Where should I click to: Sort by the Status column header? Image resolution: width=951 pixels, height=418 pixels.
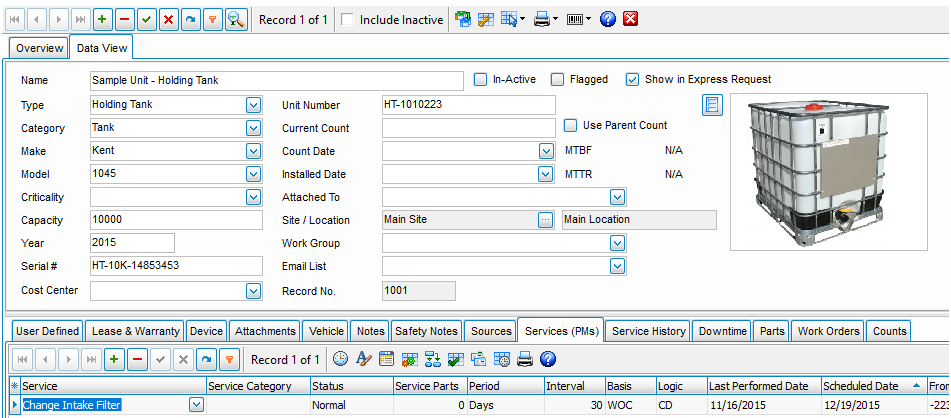[x=351, y=386]
